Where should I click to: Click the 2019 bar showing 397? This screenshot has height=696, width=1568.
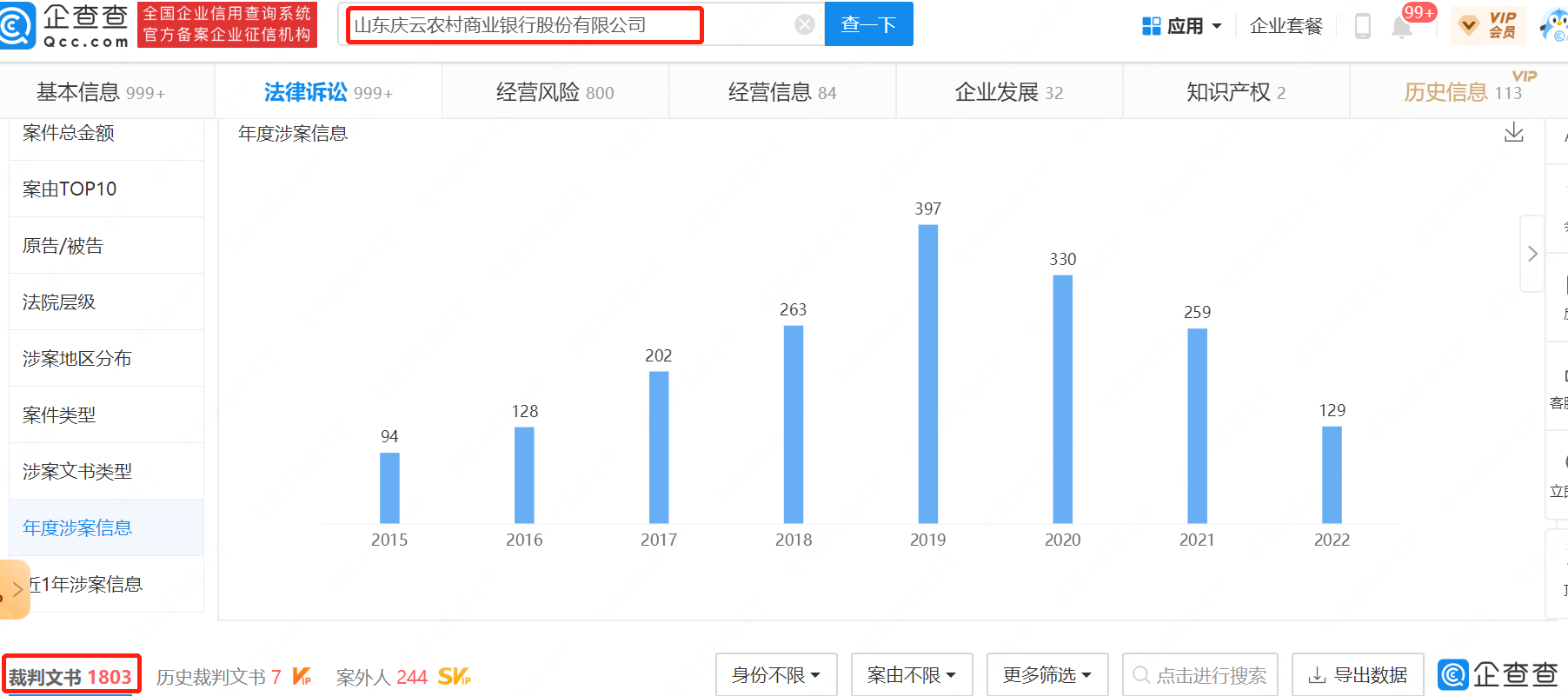928,374
